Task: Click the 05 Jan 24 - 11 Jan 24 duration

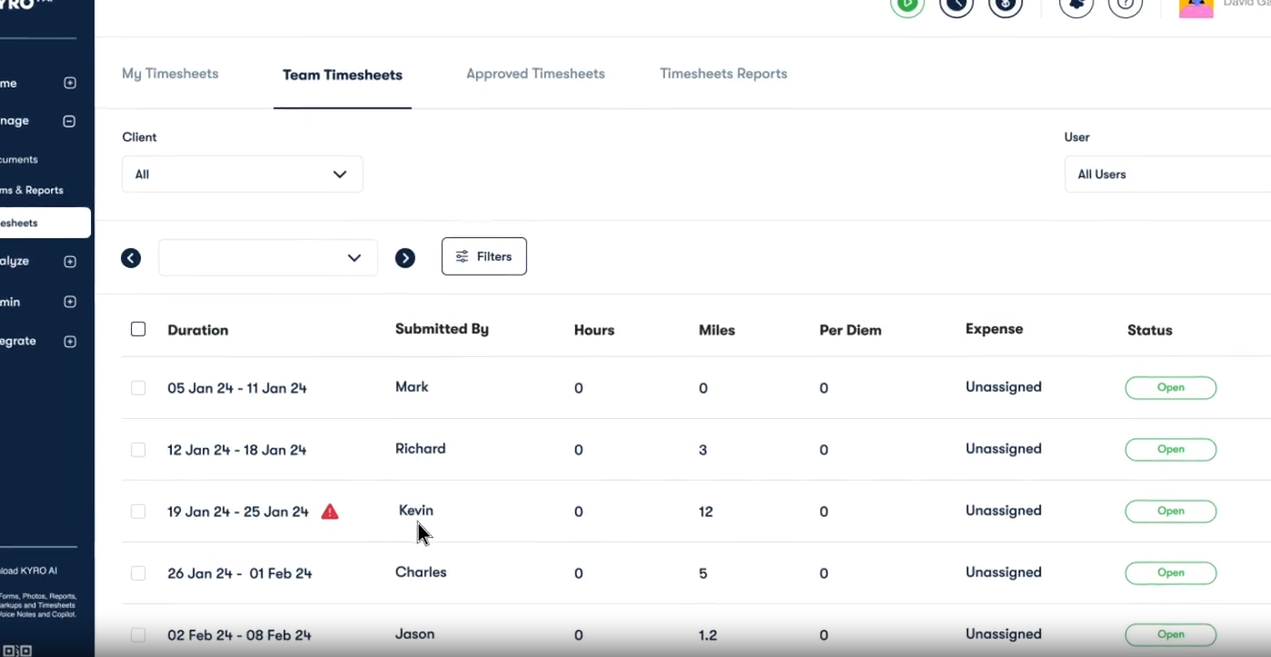Action: point(237,388)
